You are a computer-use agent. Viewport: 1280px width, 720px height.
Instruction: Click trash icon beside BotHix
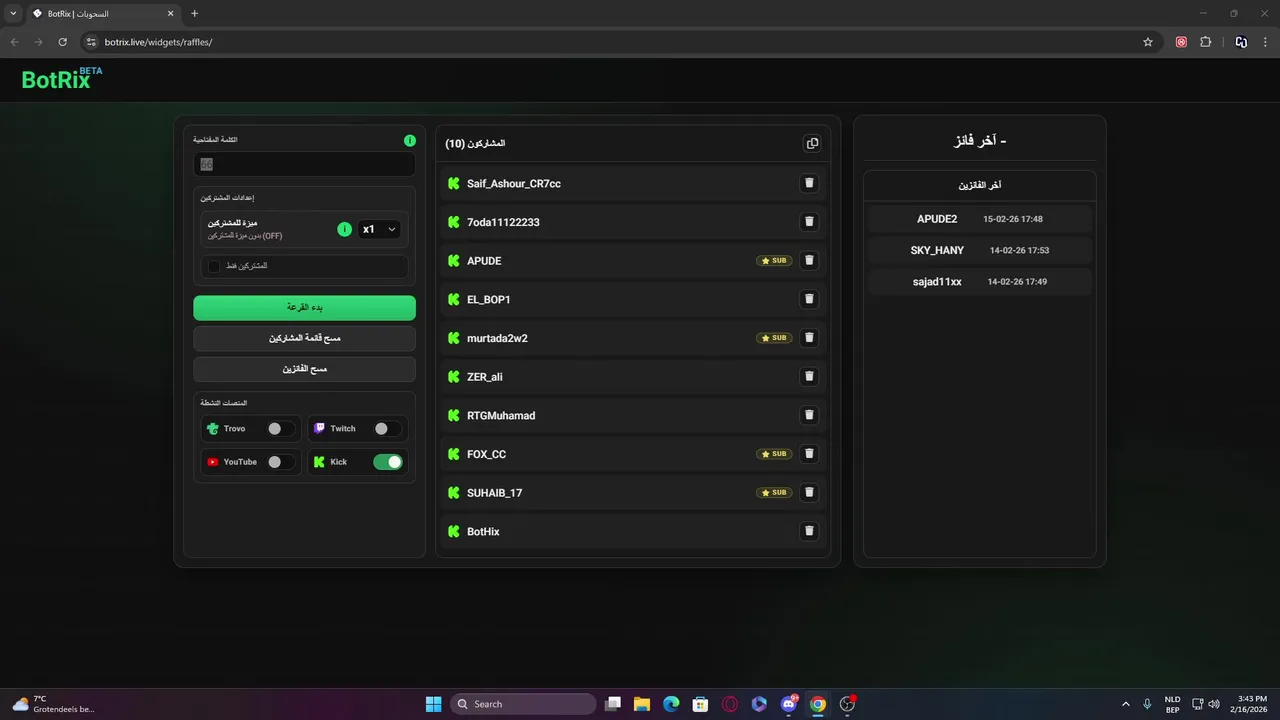point(809,531)
